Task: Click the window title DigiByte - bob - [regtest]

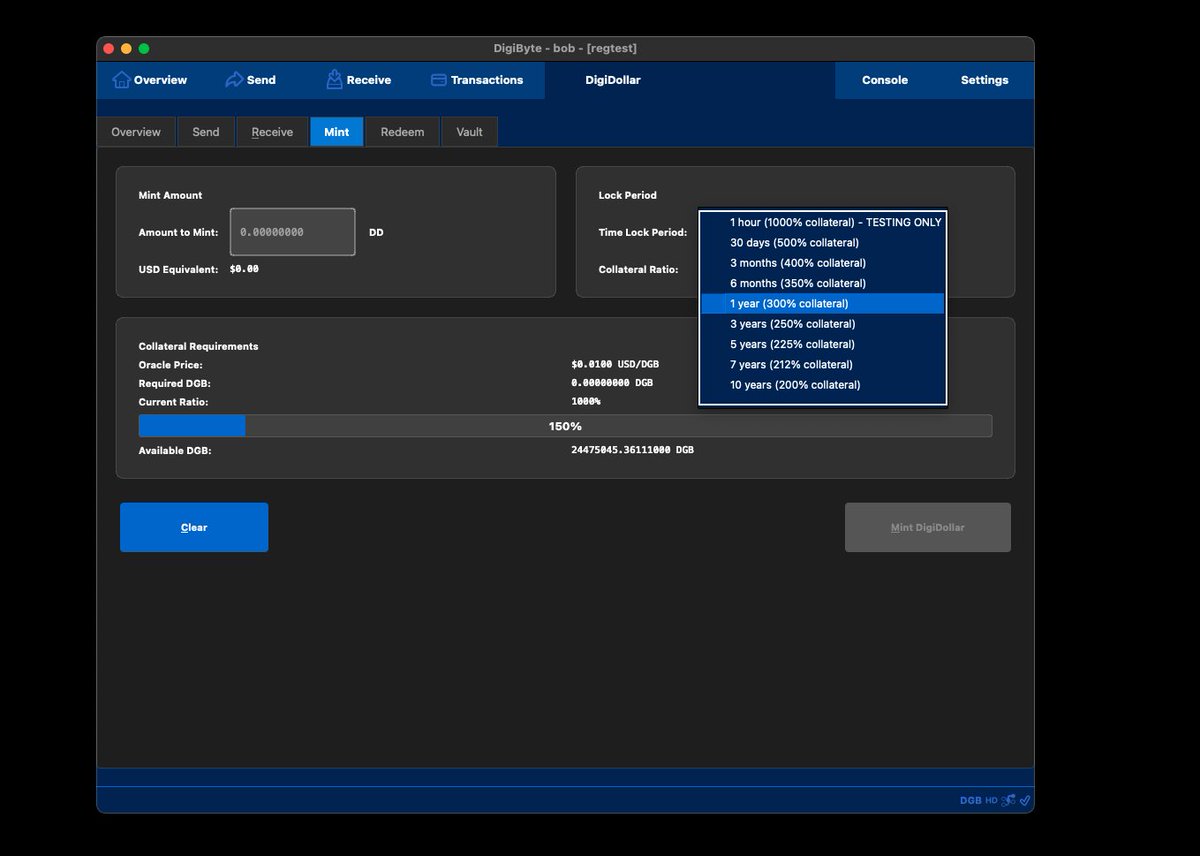Action: [x=565, y=48]
